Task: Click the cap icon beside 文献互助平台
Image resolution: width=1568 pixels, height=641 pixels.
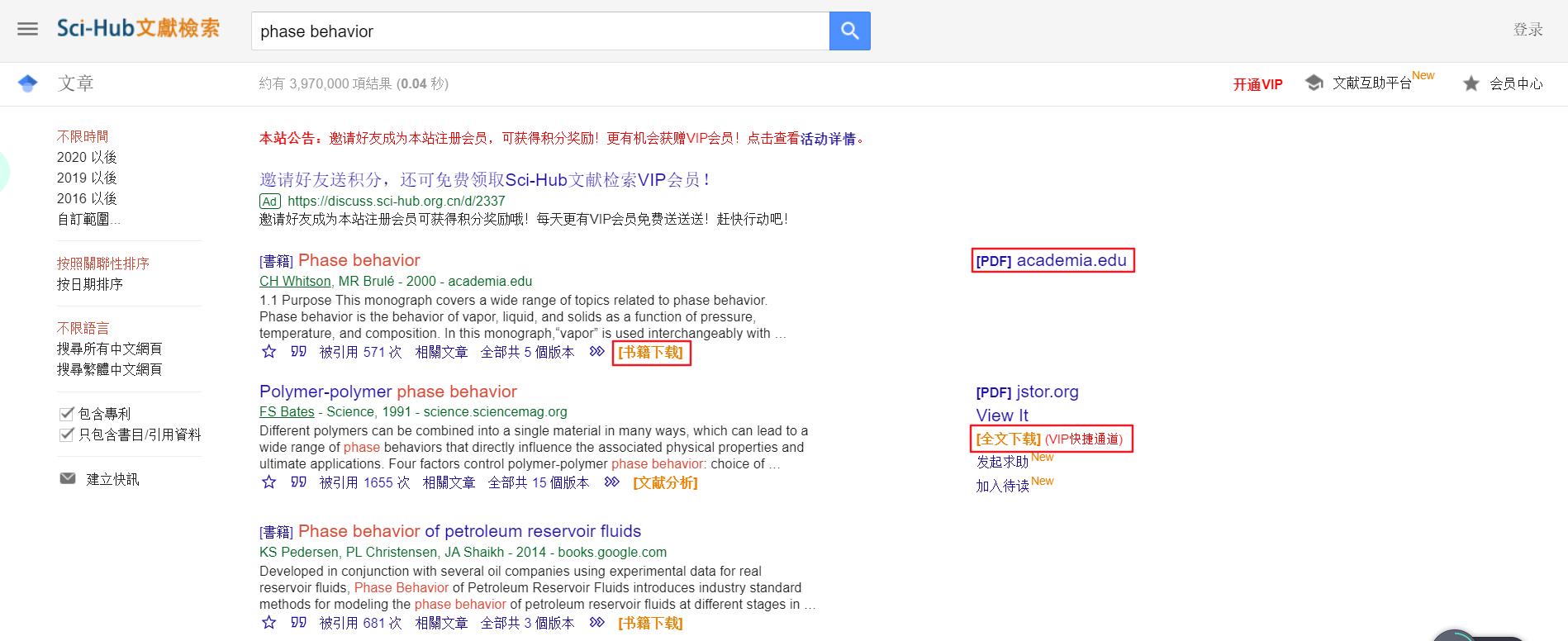Action: (1314, 83)
